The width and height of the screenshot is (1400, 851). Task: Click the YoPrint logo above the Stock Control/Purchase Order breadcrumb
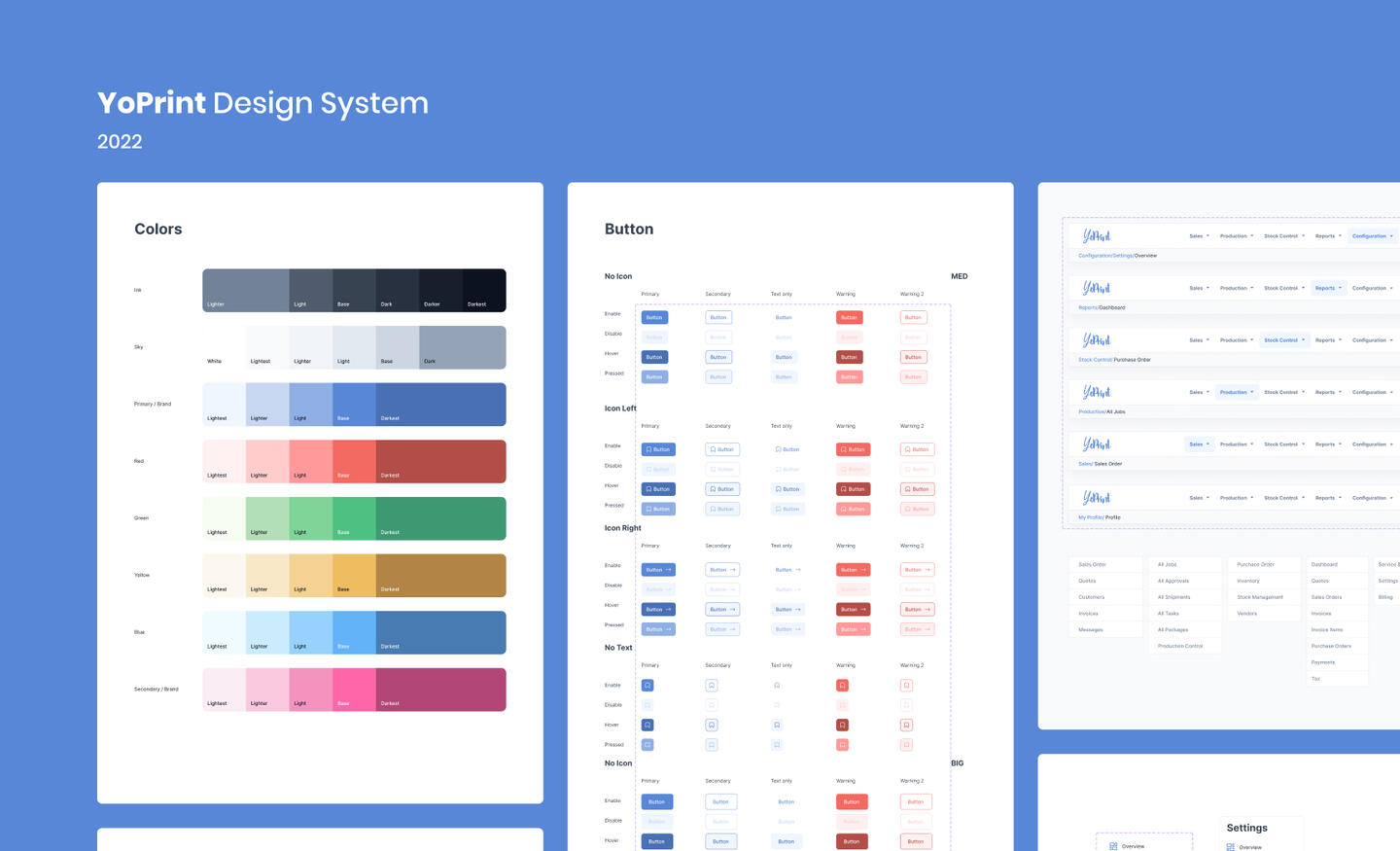click(1096, 339)
